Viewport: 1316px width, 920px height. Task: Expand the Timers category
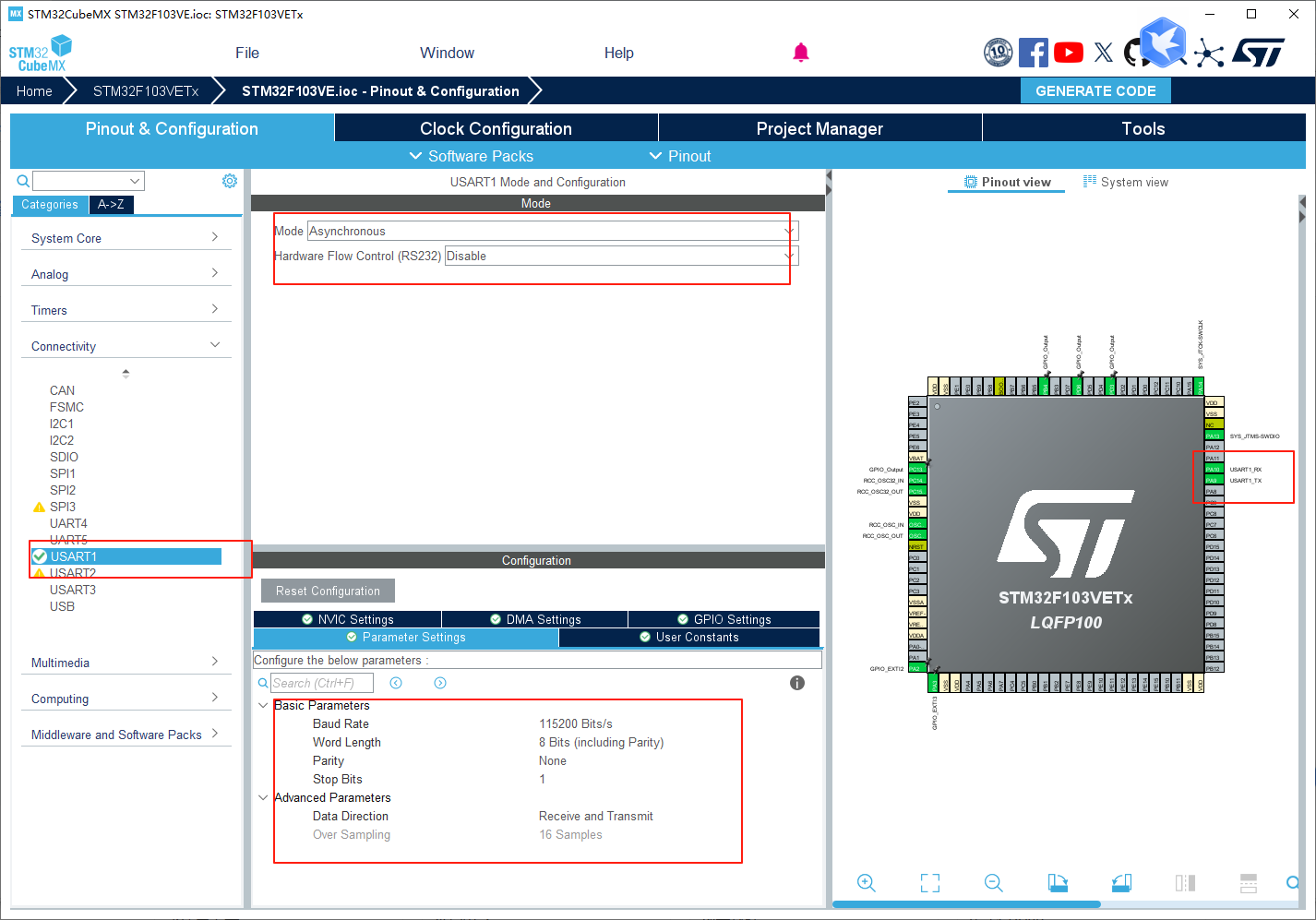click(x=126, y=310)
